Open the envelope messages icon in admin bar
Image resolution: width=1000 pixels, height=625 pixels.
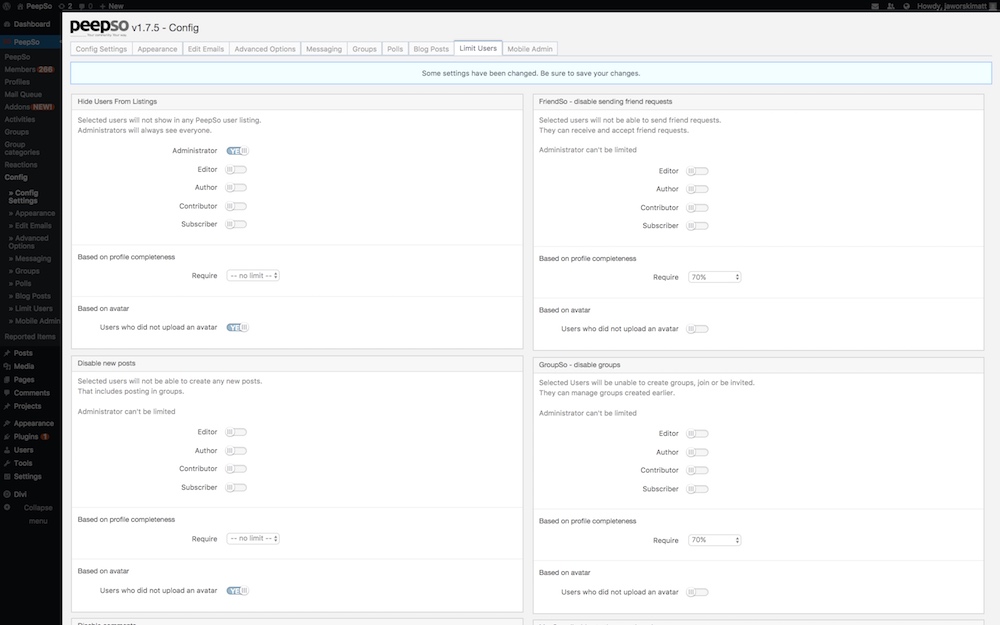(875, 6)
